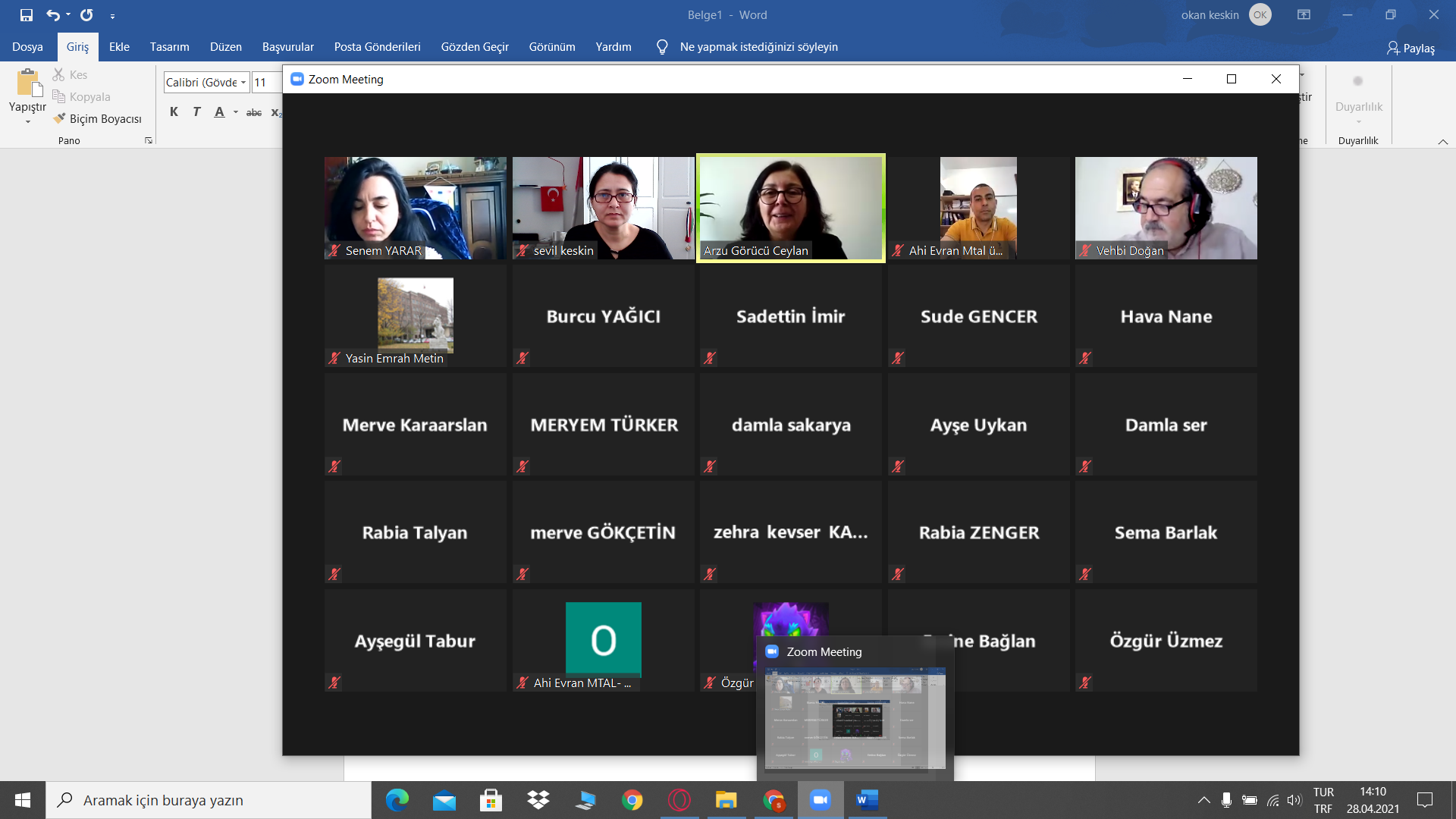Click the Zoom Meeting taskbar preview thumbnail

coord(855,717)
